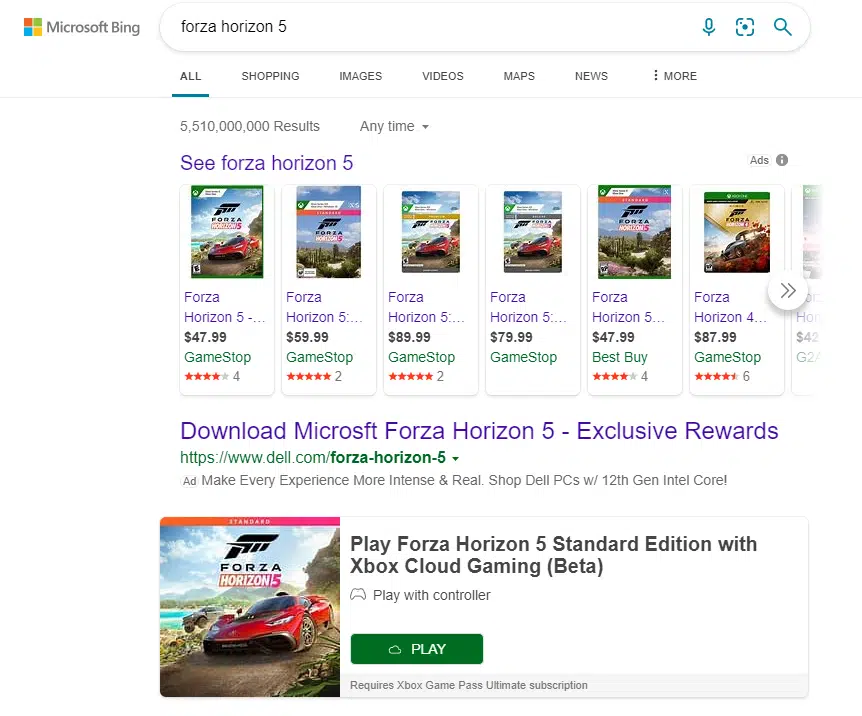Open the Forza Horizon 4 $87.99 product image
This screenshot has height=716, width=862.
tap(736, 233)
